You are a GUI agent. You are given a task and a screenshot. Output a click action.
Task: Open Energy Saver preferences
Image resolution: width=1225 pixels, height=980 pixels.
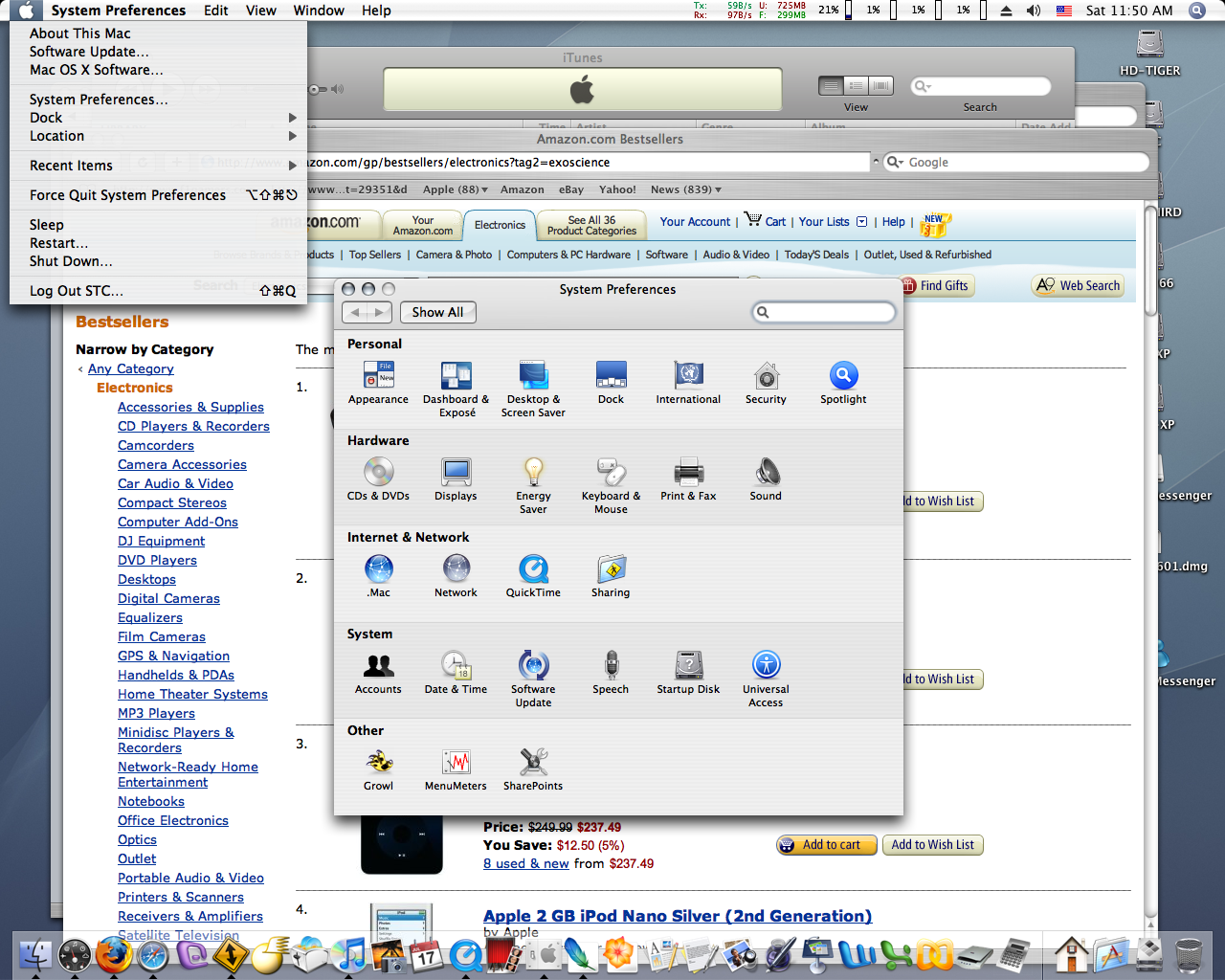(x=533, y=485)
